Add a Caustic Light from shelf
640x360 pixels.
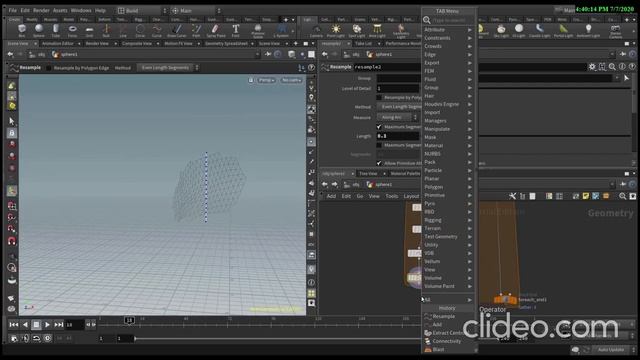click(x=540, y=30)
